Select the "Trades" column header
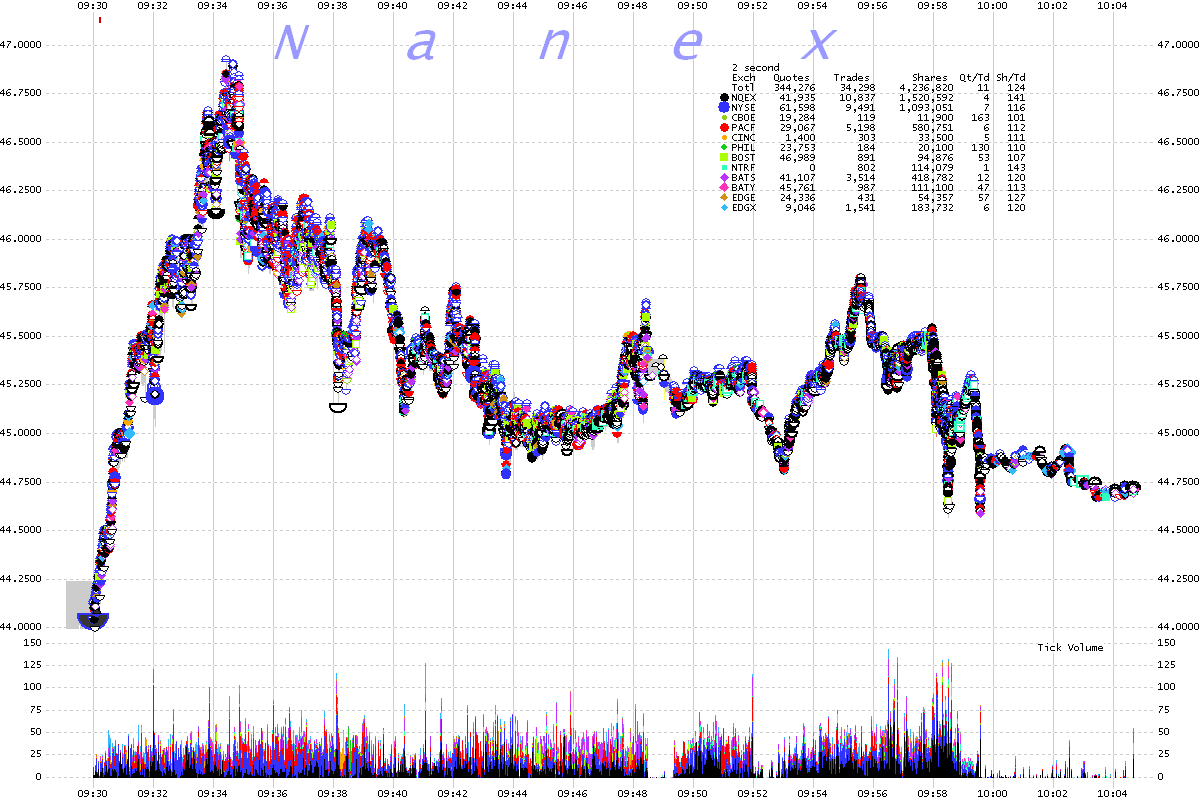The height and width of the screenshot is (800, 1200). (x=852, y=77)
